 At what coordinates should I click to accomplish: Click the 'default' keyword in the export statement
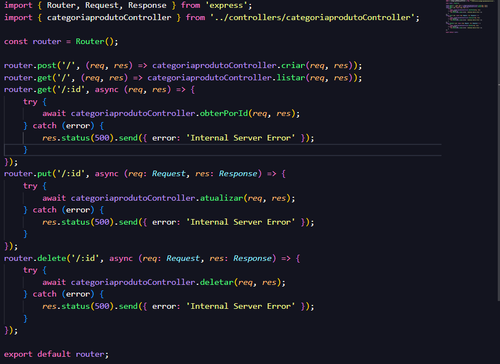click(54, 354)
